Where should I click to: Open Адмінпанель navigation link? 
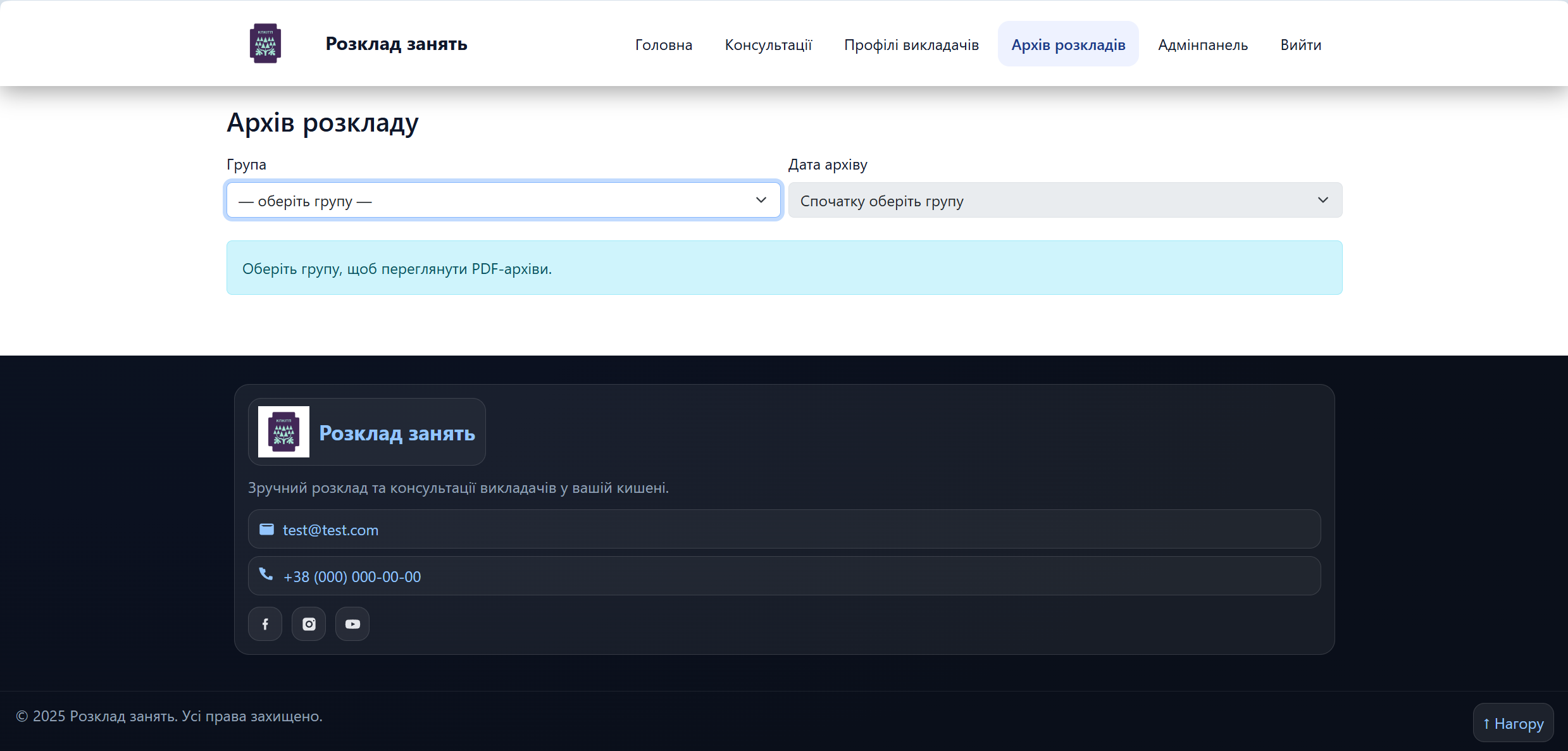(1203, 44)
